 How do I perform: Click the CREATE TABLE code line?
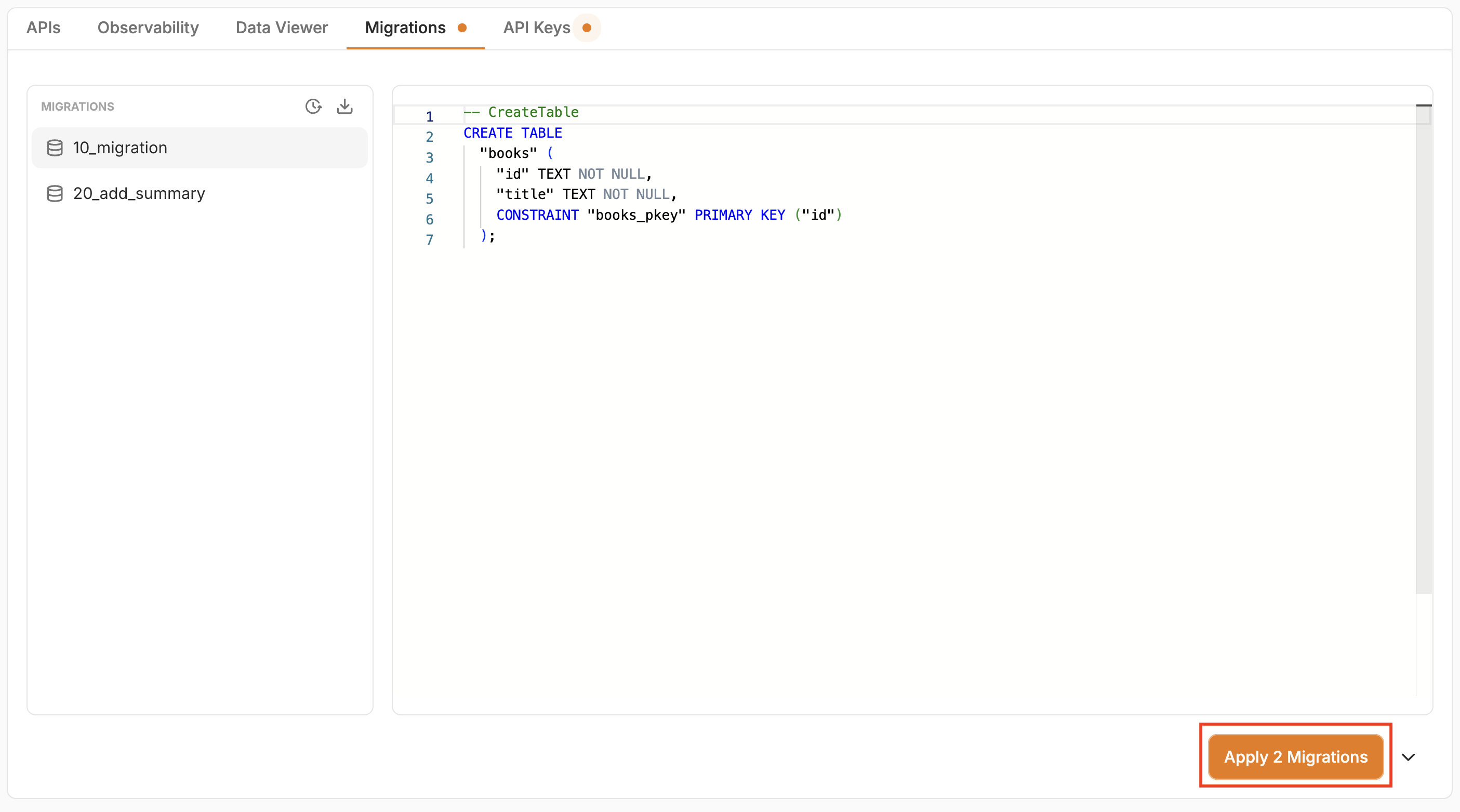pos(512,133)
